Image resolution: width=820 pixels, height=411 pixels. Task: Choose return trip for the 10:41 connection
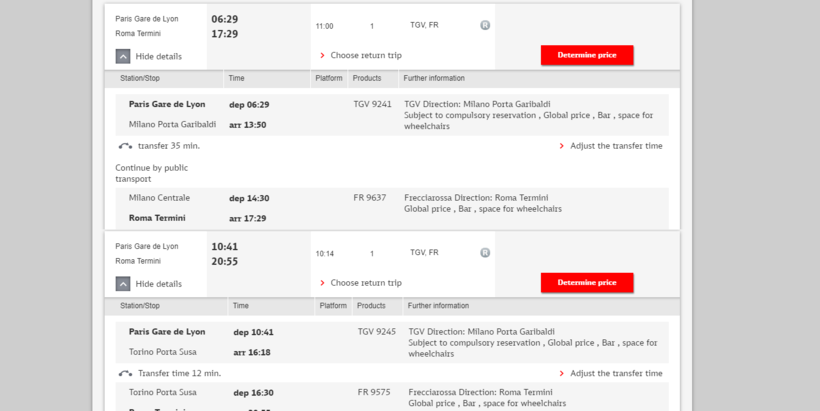coord(366,283)
